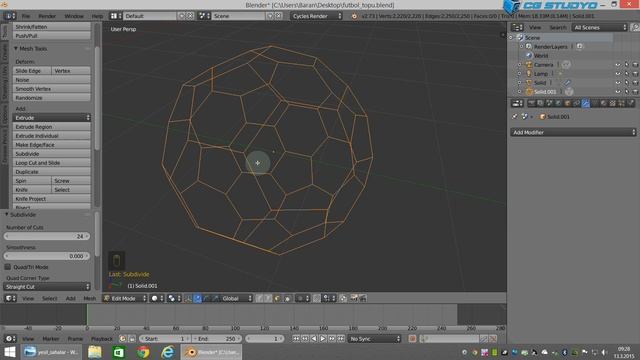Toggle Solid visibility eye in outliner
Screen dimensions: 640x360
pyautogui.click(x=618, y=83)
